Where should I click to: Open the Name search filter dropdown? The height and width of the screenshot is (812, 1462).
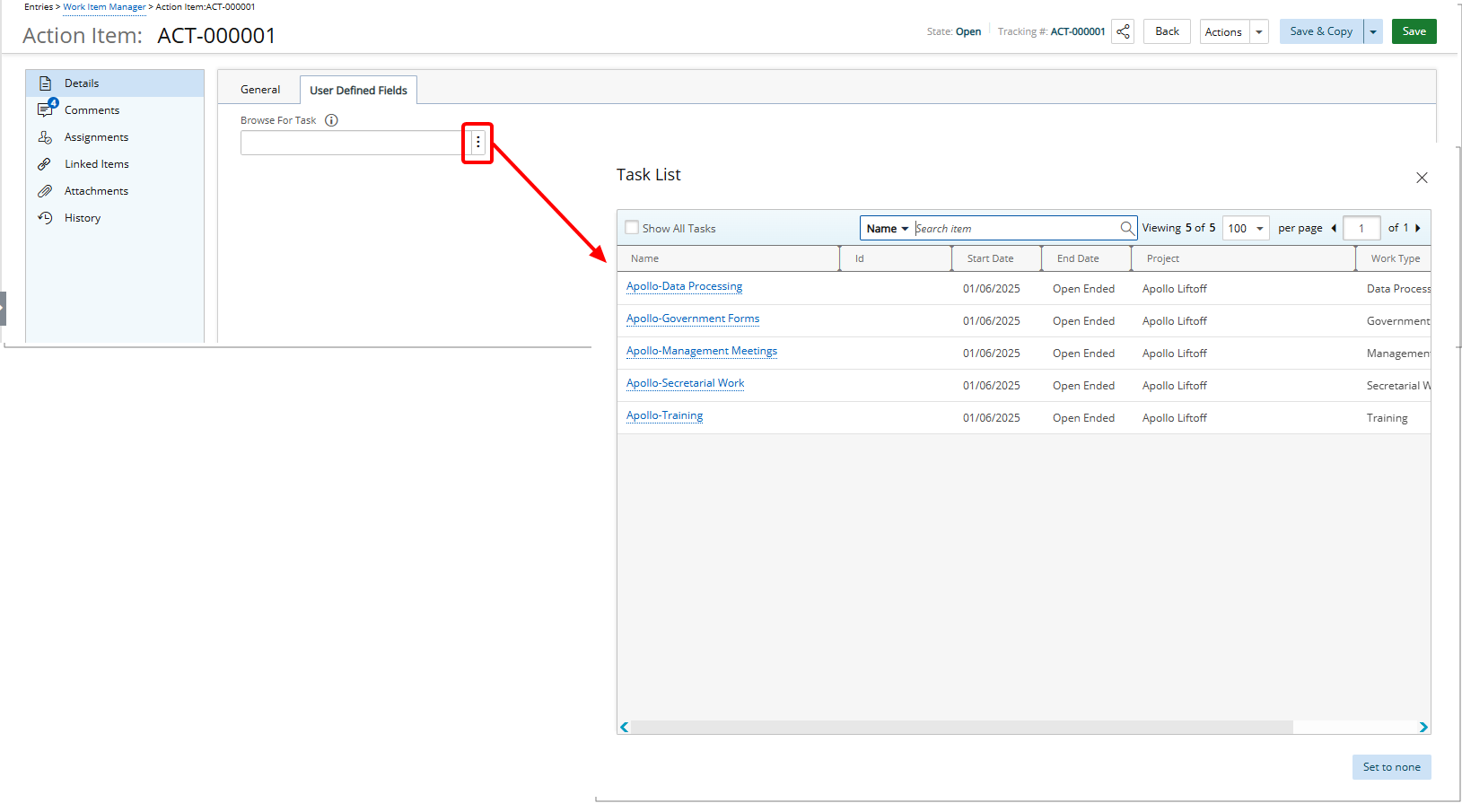[x=887, y=228]
